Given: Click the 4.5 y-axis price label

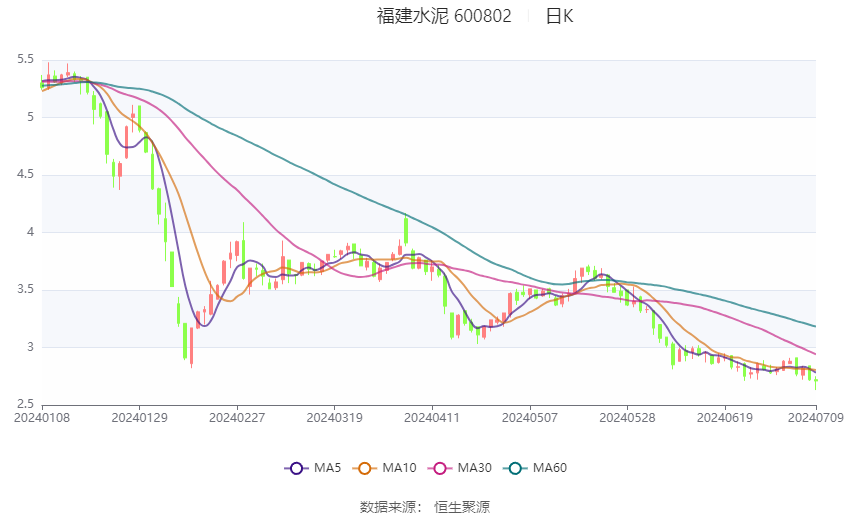Looking at the screenshot, I should 25,175.
